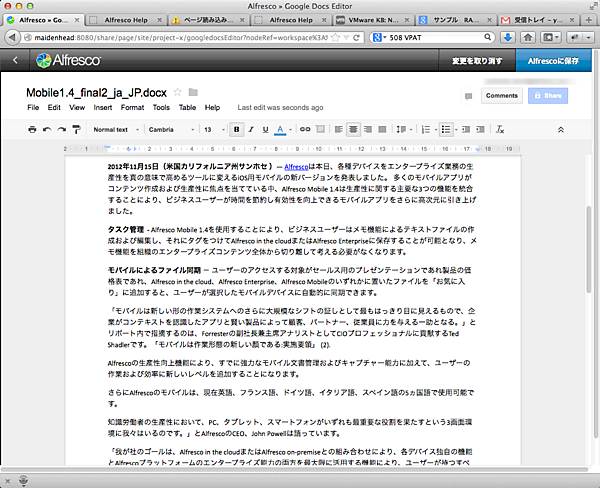This screenshot has width=600, height=488.
Task: Open the Normal text style dropdown
Action: tap(114, 129)
